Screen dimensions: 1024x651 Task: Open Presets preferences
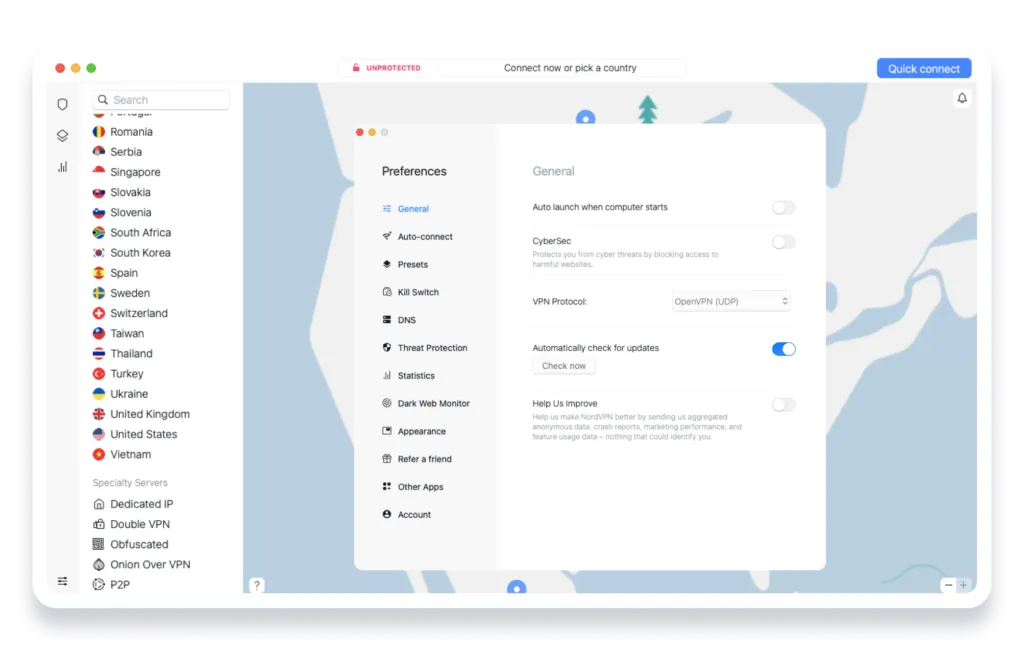point(412,264)
